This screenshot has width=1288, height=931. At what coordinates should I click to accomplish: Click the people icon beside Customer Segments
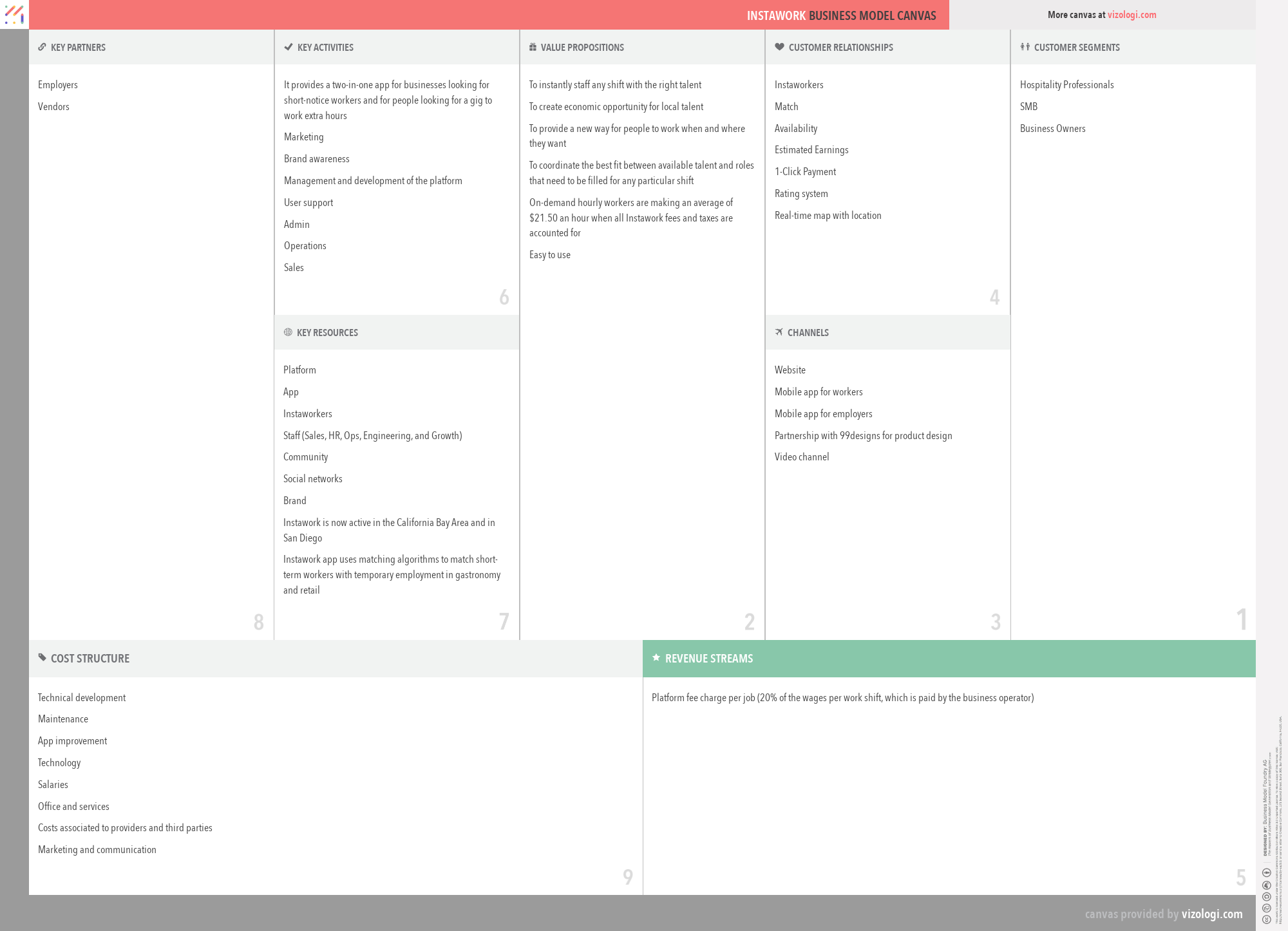[x=1025, y=47]
